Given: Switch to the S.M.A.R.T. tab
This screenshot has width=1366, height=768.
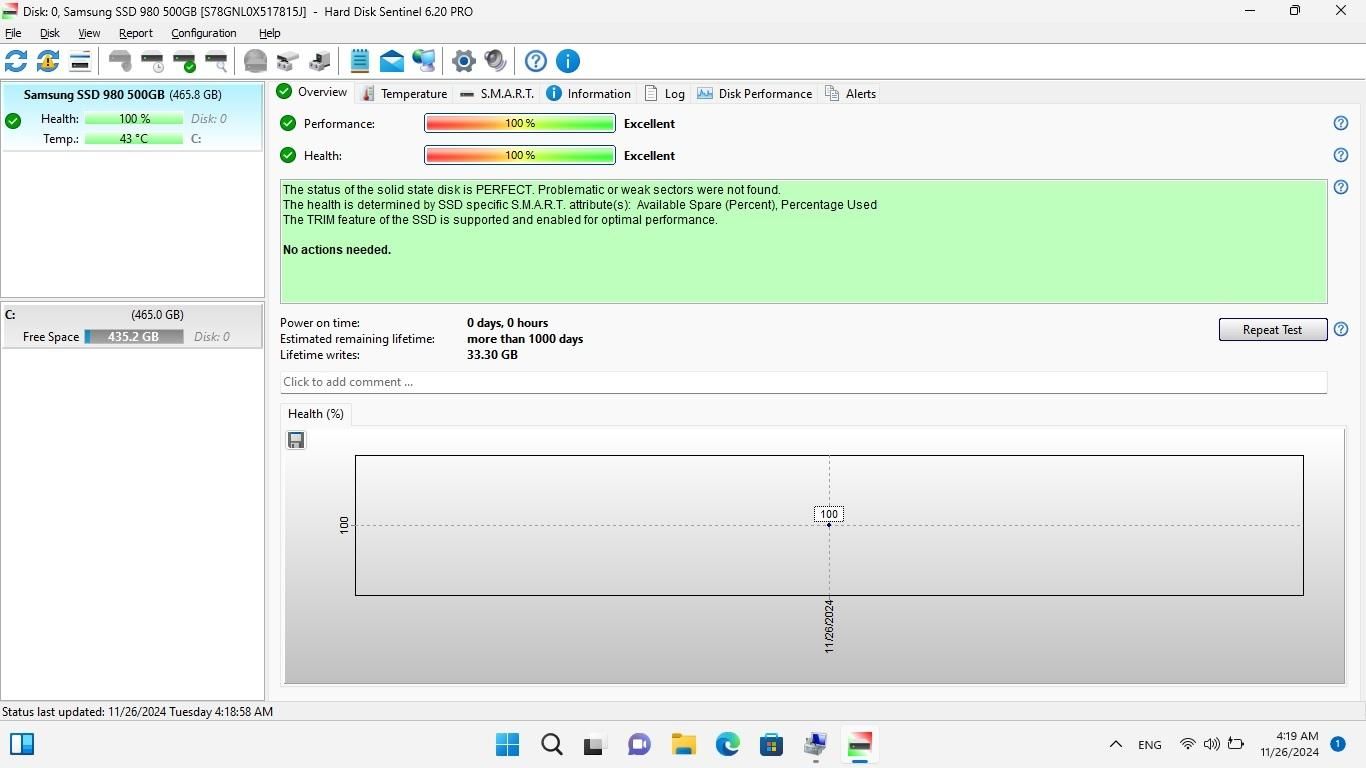Looking at the screenshot, I should point(497,93).
